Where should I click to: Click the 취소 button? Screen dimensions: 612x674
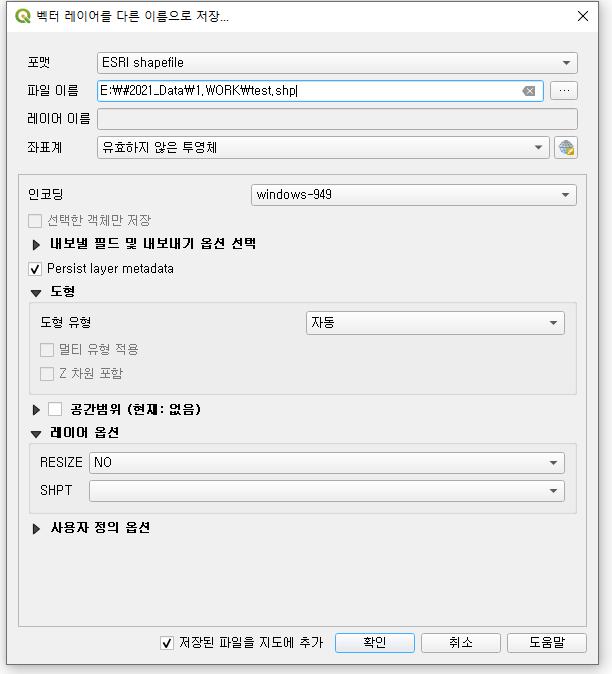tap(461, 643)
